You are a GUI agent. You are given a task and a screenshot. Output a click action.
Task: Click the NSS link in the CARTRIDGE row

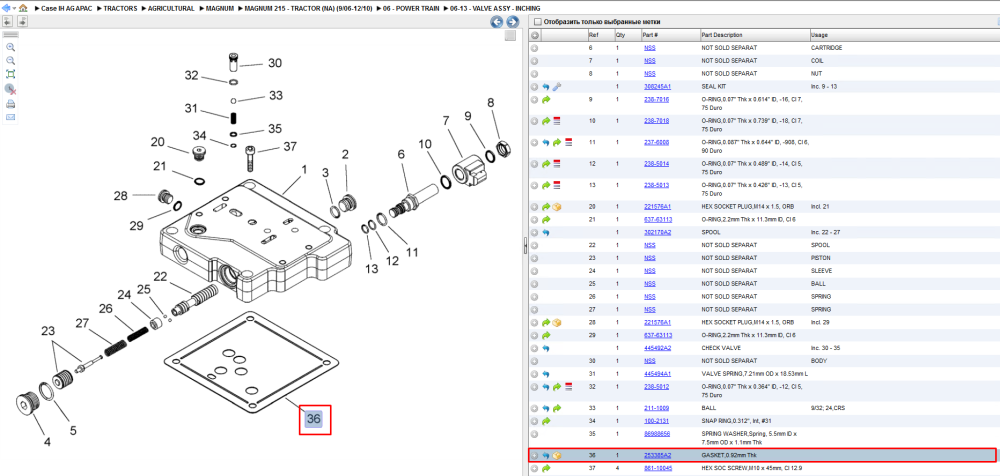click(649, 48)
